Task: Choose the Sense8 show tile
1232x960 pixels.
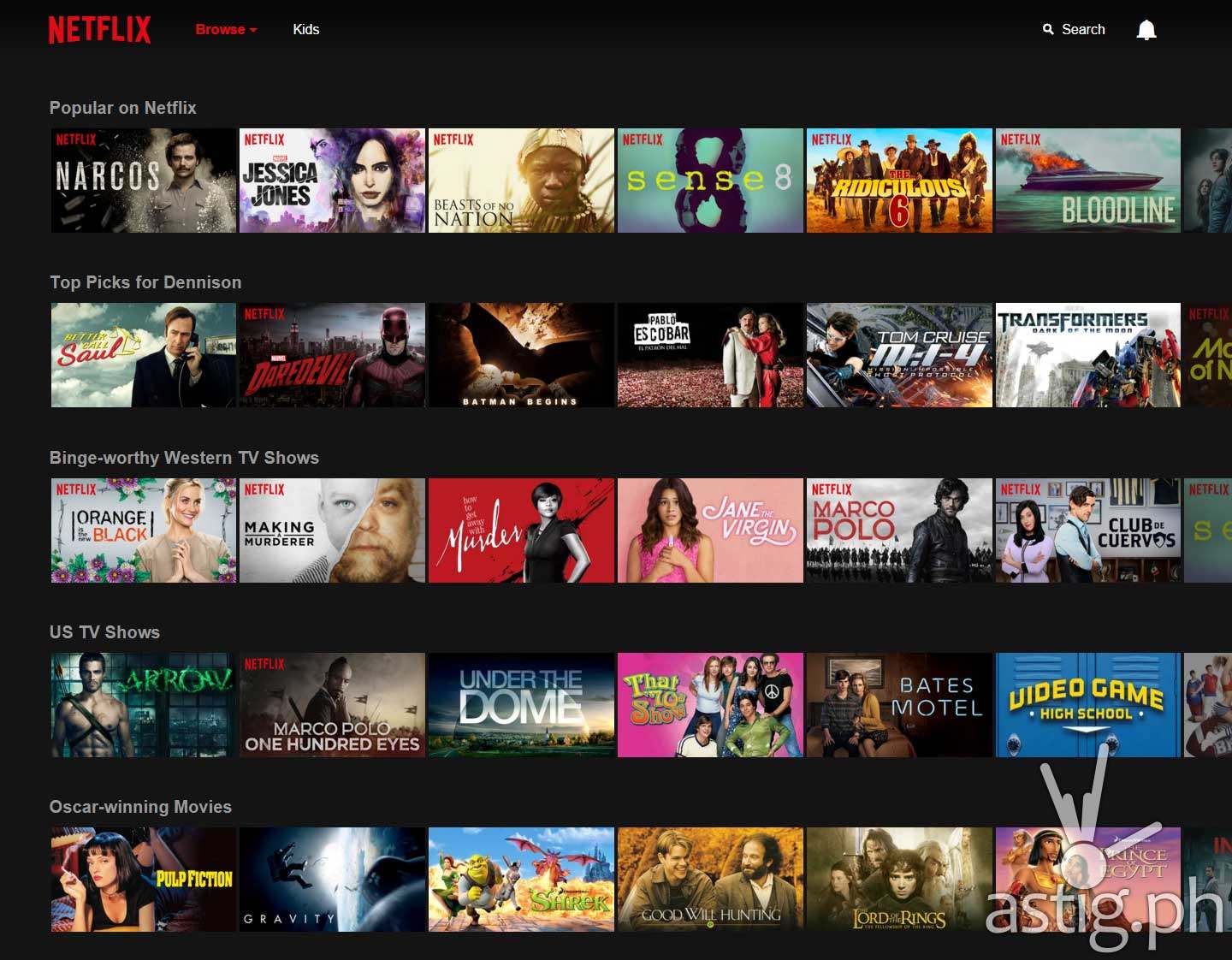Action: pyautogui.click(x=710, y=181)
